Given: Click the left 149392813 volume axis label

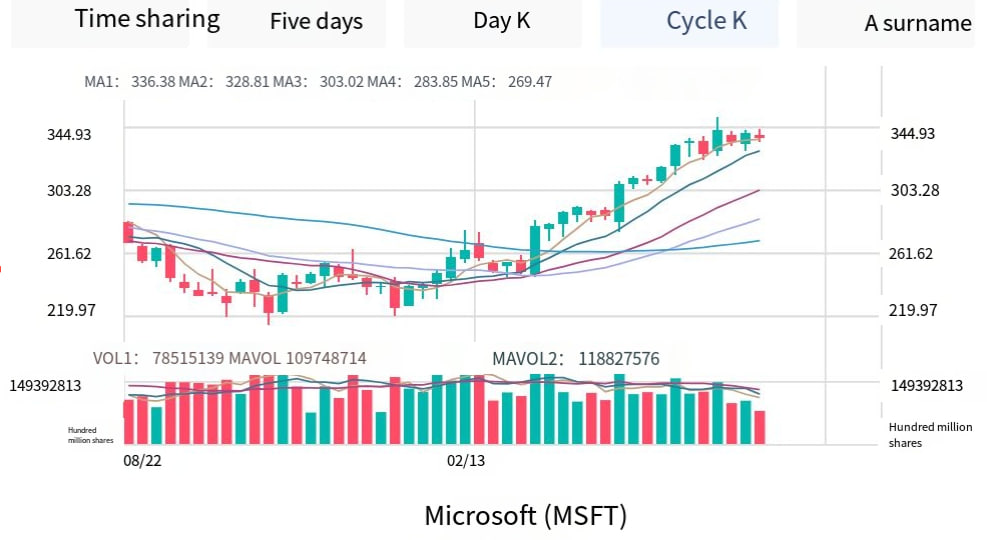Looking at the screenshot, I should pos(60,385).
